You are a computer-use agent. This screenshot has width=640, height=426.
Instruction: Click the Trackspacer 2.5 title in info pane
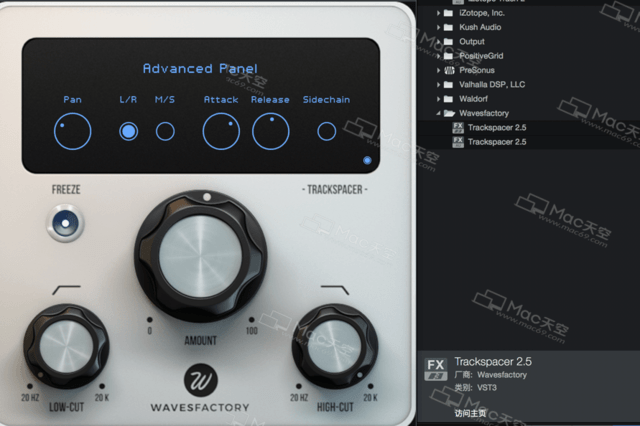[x=493, y=362]
